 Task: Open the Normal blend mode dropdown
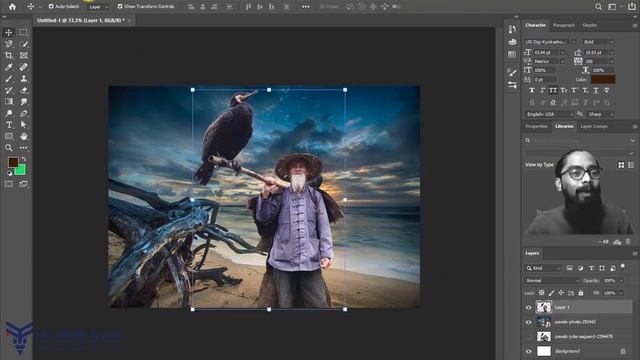click(x=552, y=281)
